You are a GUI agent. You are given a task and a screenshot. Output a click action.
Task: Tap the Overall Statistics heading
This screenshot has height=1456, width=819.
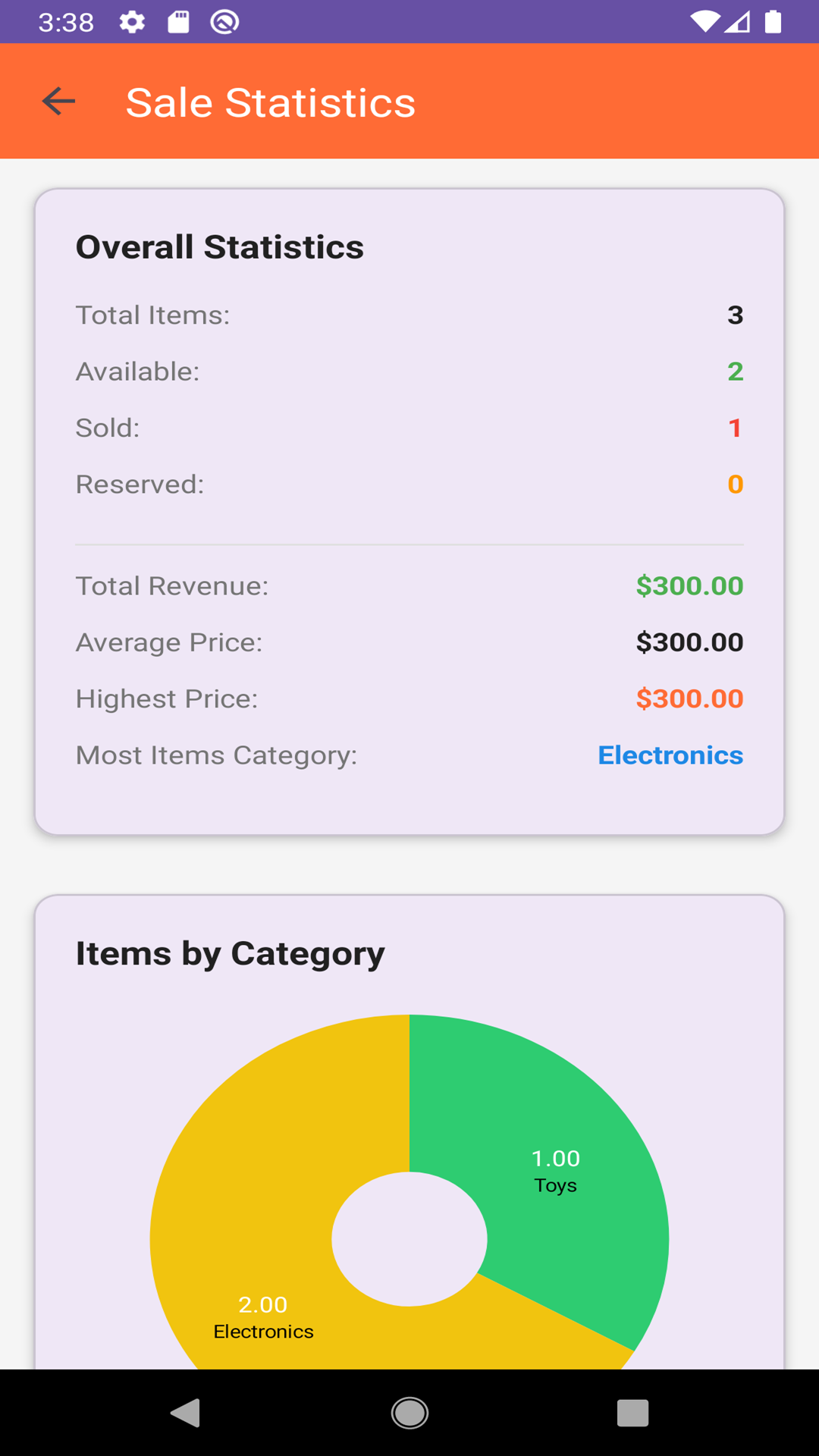[x=220, y=247]
